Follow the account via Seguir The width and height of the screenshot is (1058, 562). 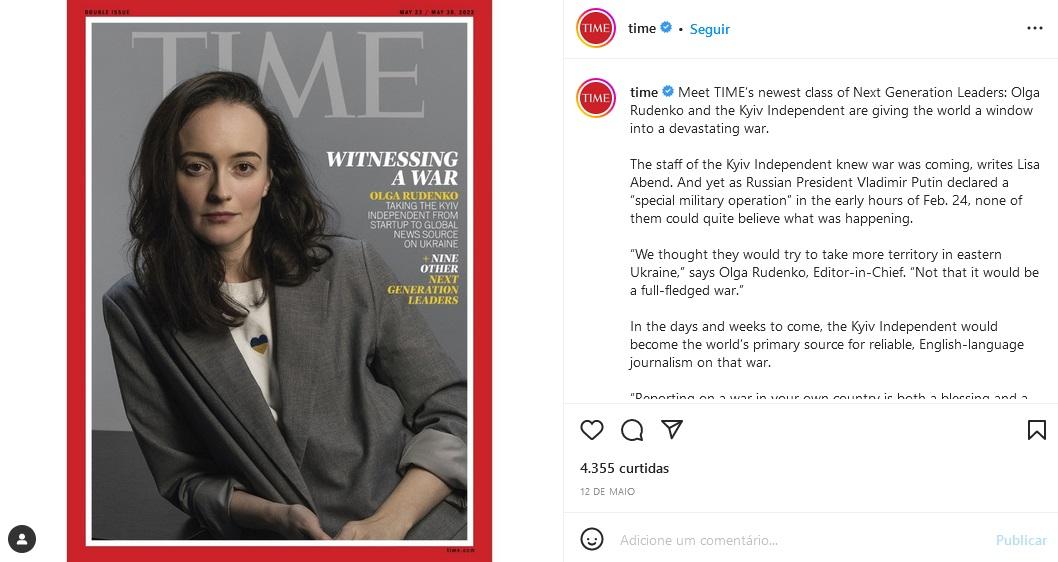tap(709, 29)
